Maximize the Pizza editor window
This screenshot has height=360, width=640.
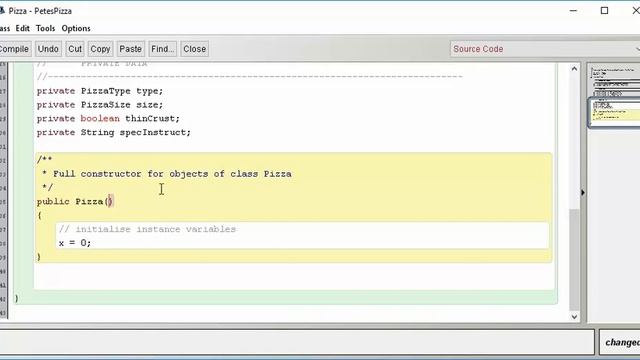[604, 11]
